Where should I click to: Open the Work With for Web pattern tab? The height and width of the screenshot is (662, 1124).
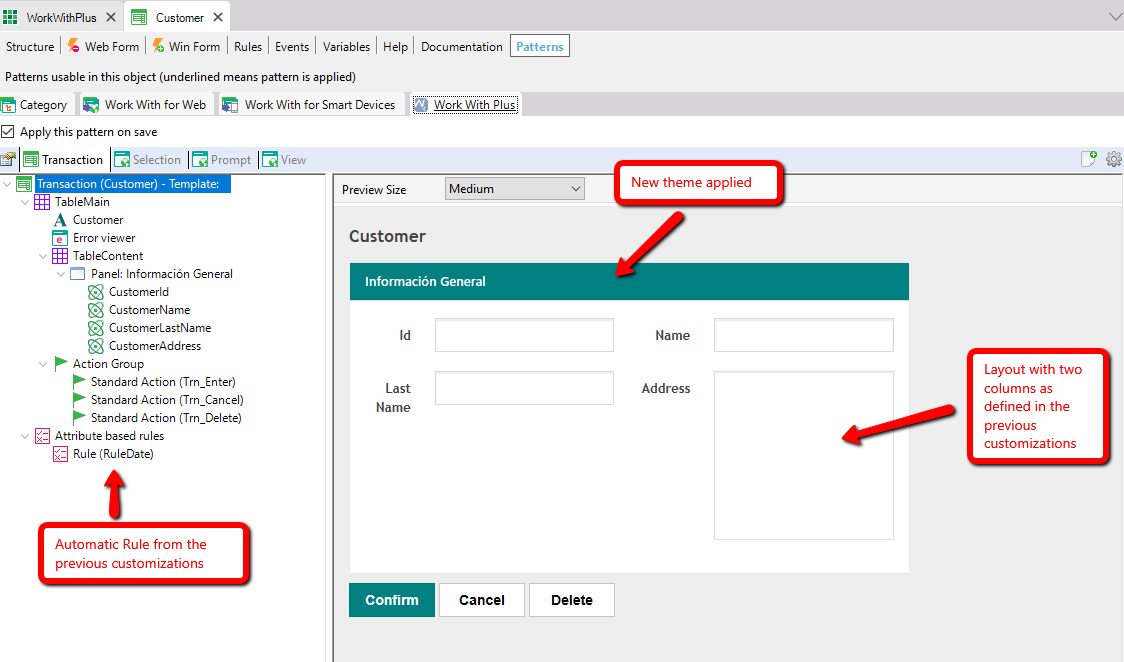tap(145, 105)
